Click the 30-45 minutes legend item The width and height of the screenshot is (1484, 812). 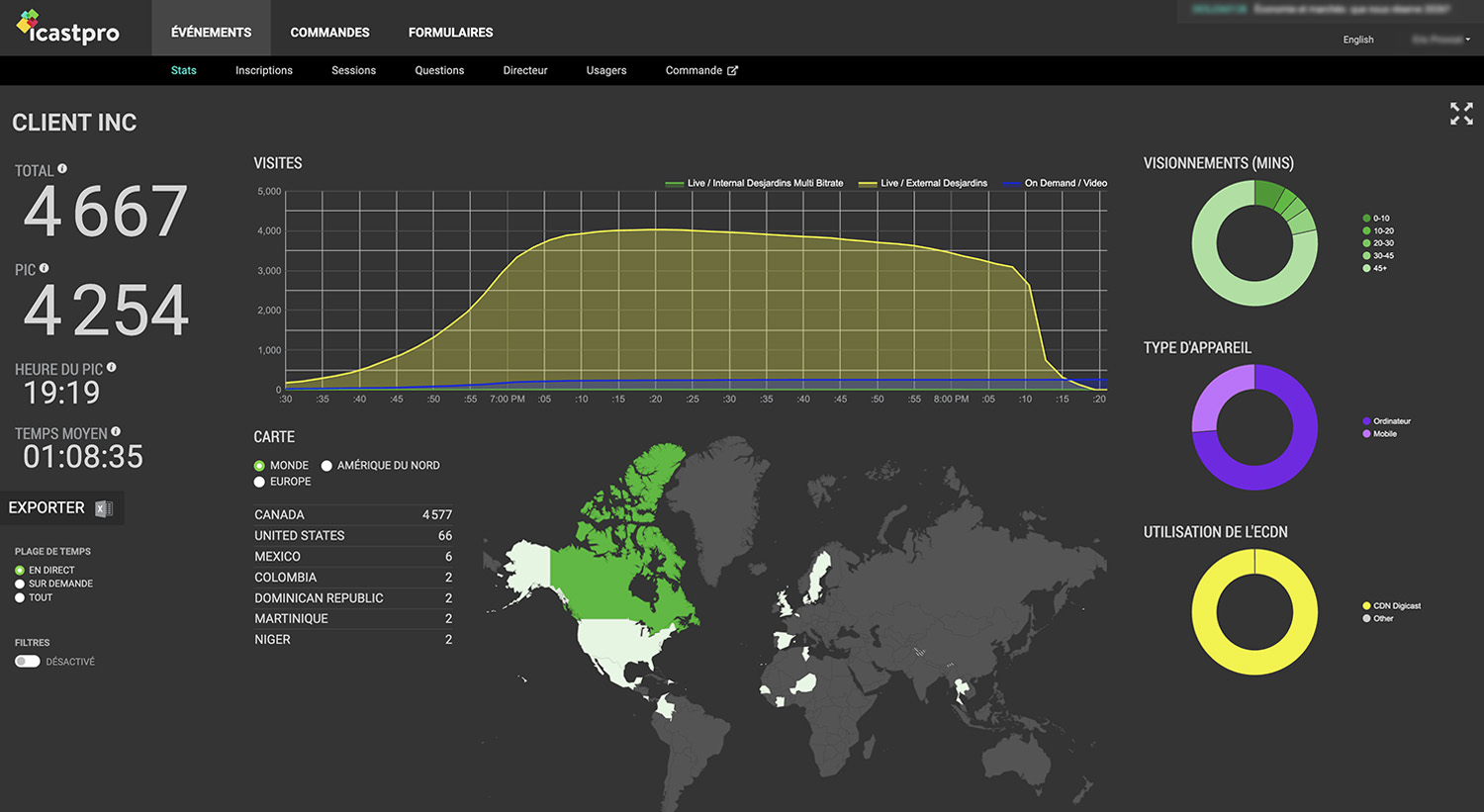1378,255
